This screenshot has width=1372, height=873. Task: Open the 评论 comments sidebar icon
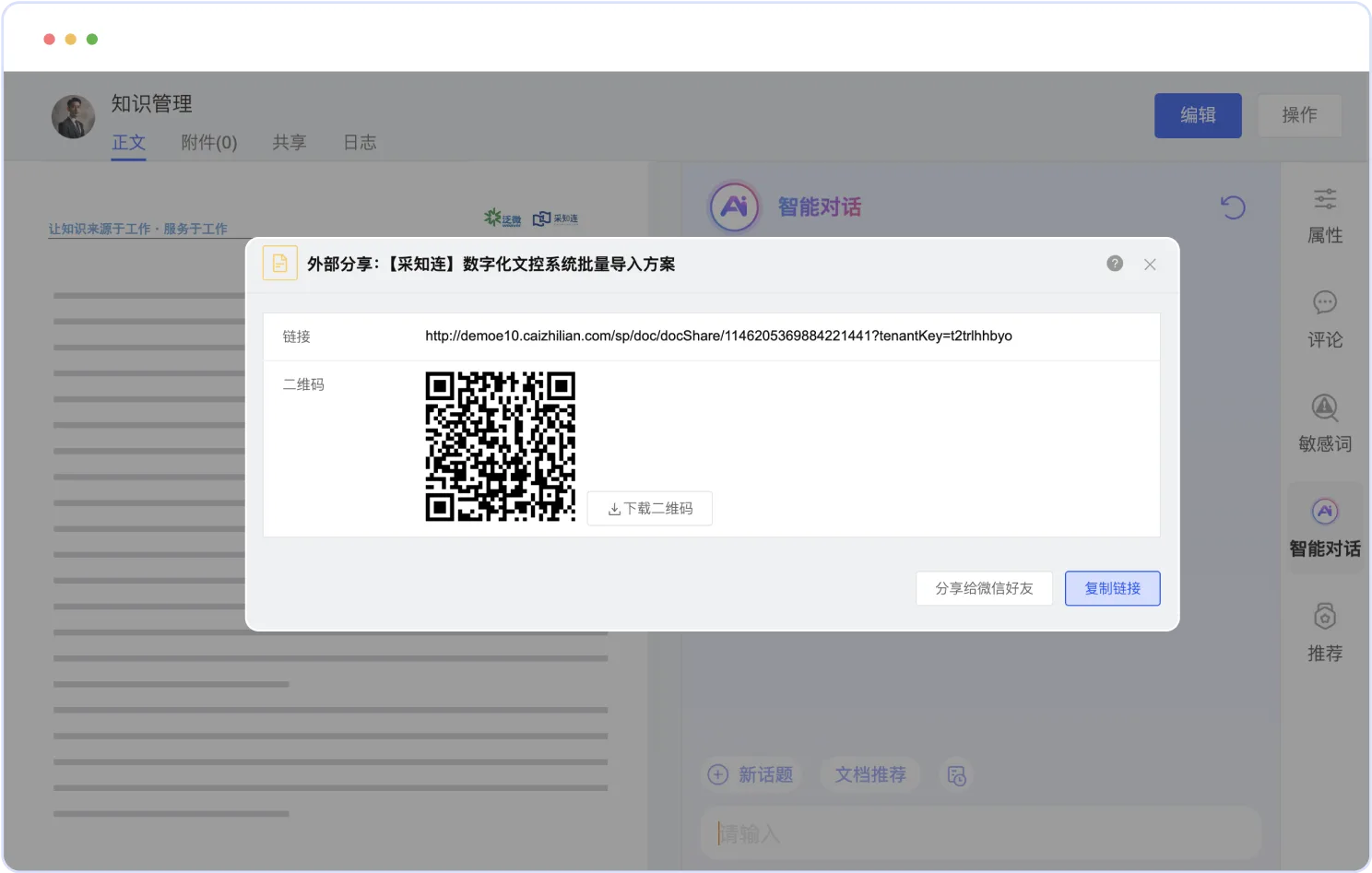pyautogui.click(x=1325, y=321)
